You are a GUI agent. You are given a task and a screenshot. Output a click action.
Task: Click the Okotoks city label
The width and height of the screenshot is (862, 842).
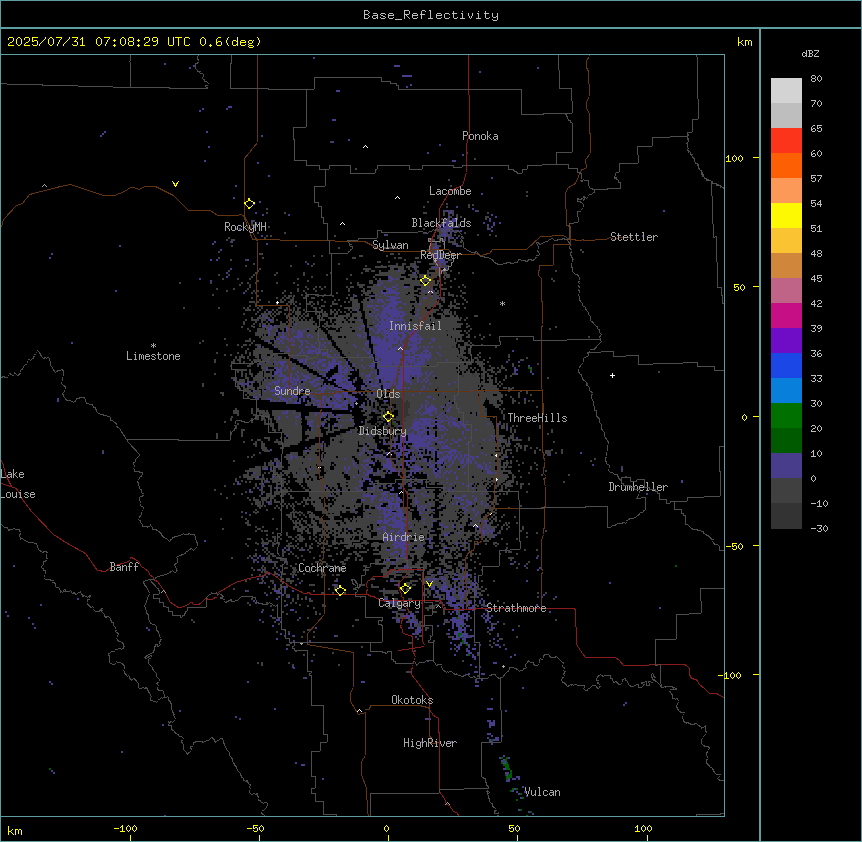[412, 700]
